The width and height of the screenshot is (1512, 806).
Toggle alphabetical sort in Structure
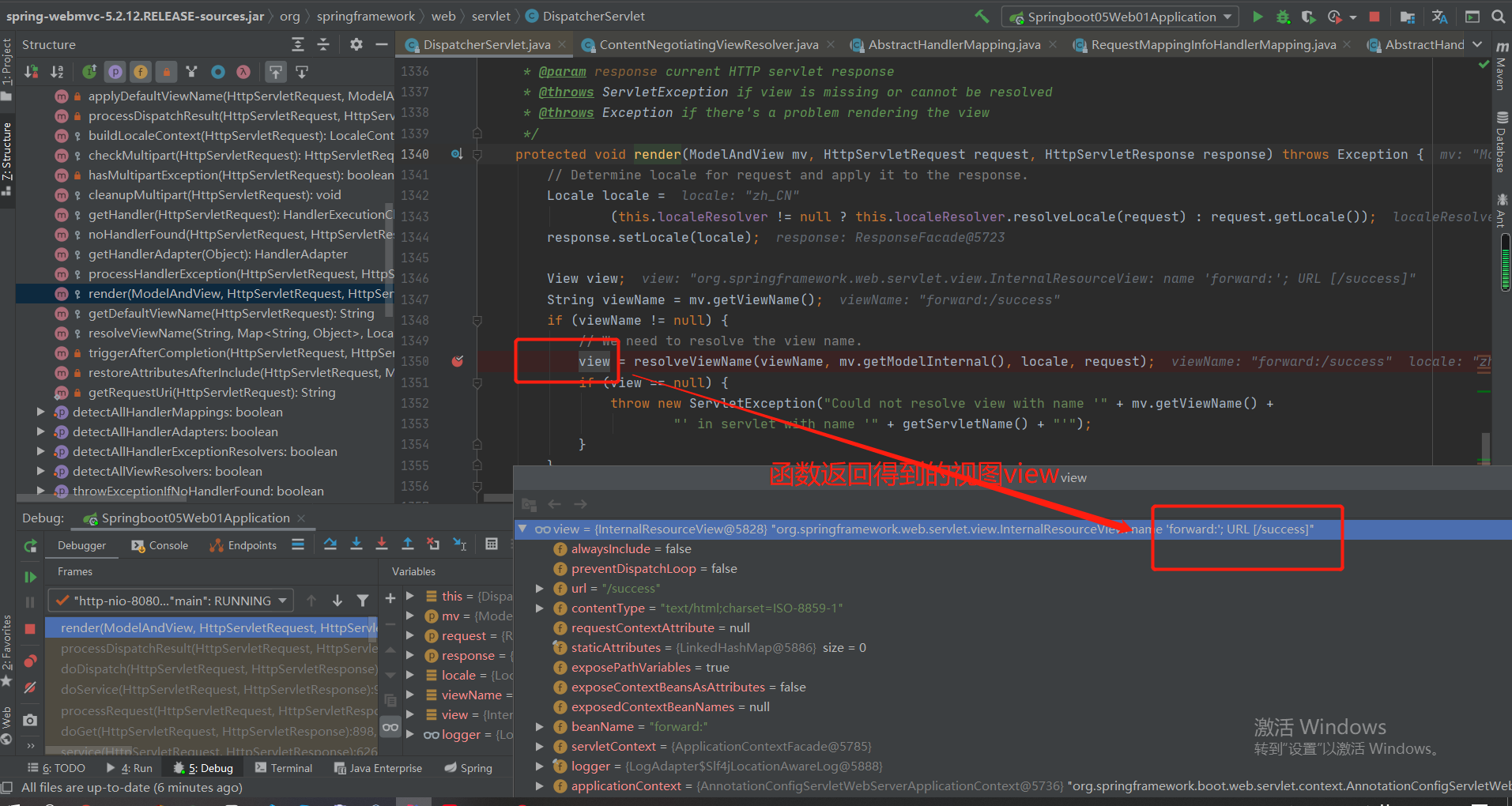tap(57, 72)
